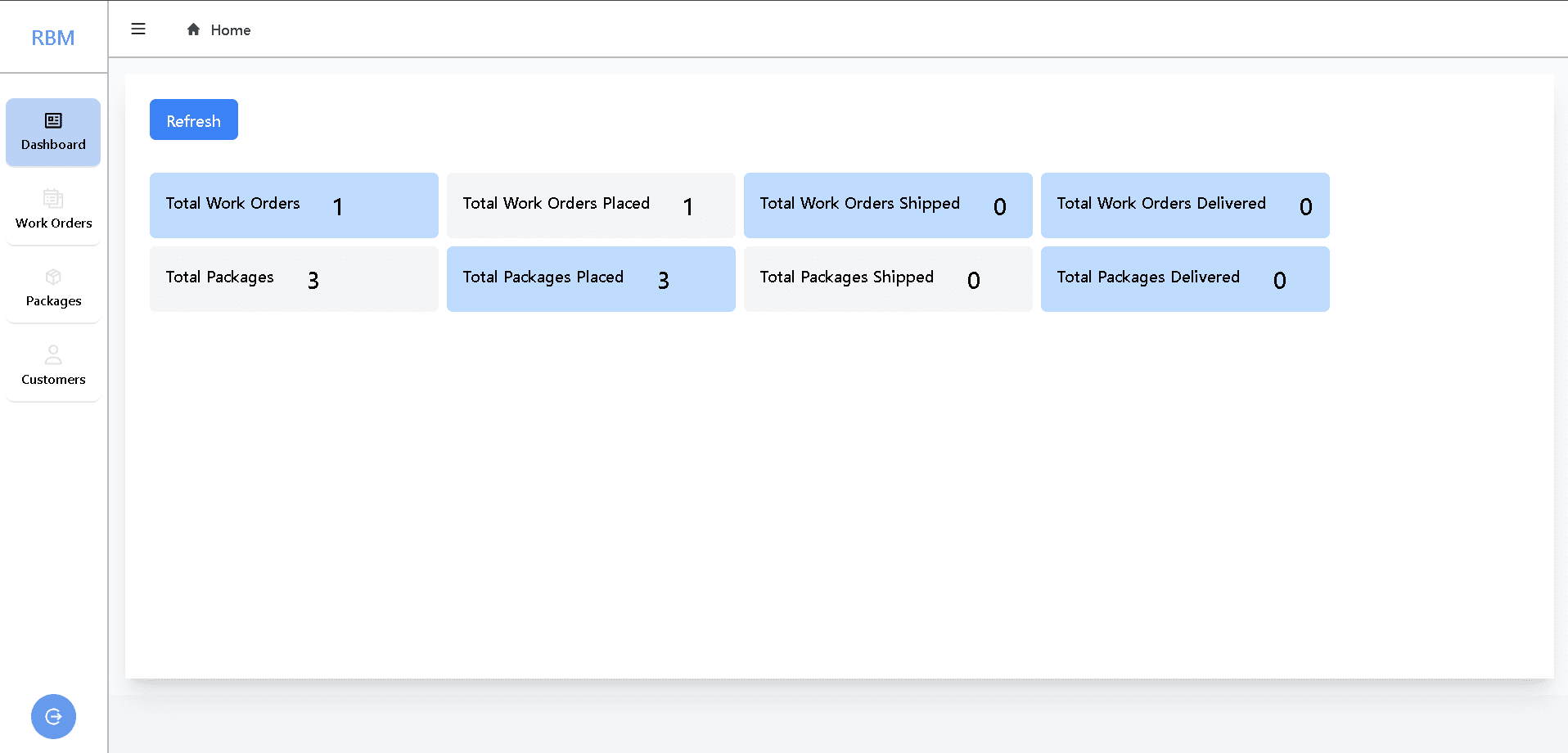This screenshot has height=753, width=1568.
Task: Click the Total Packages Delivered label
Action: [x=1148, y=277]
